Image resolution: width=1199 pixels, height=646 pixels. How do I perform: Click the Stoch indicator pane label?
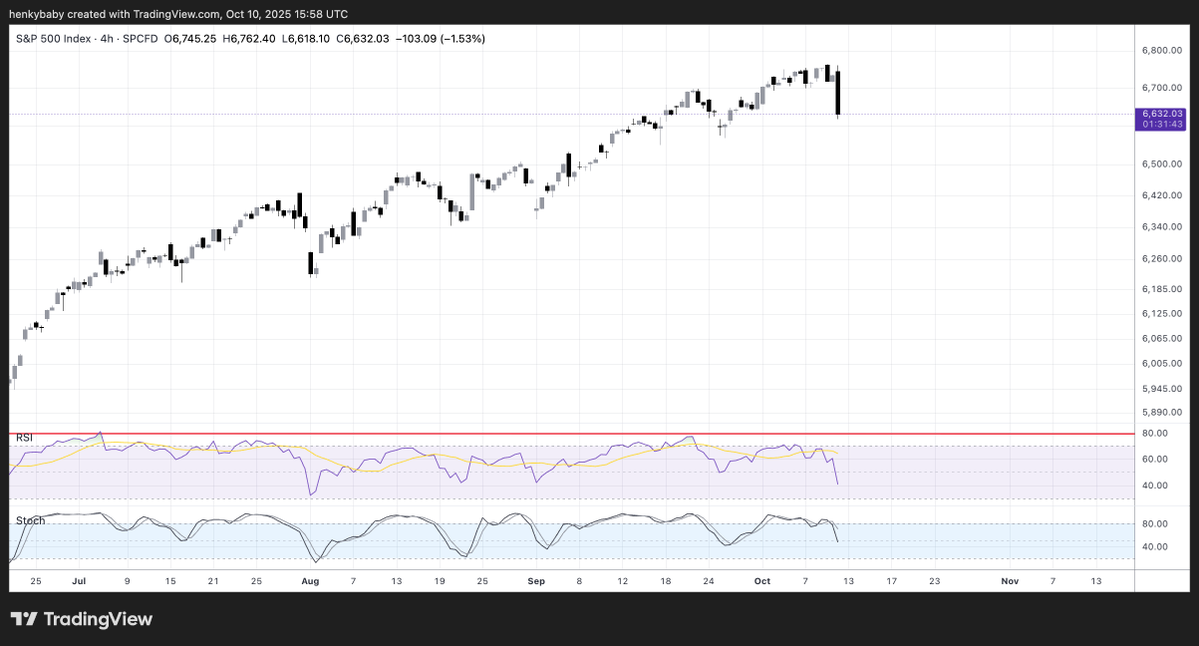tap(29, 521)
